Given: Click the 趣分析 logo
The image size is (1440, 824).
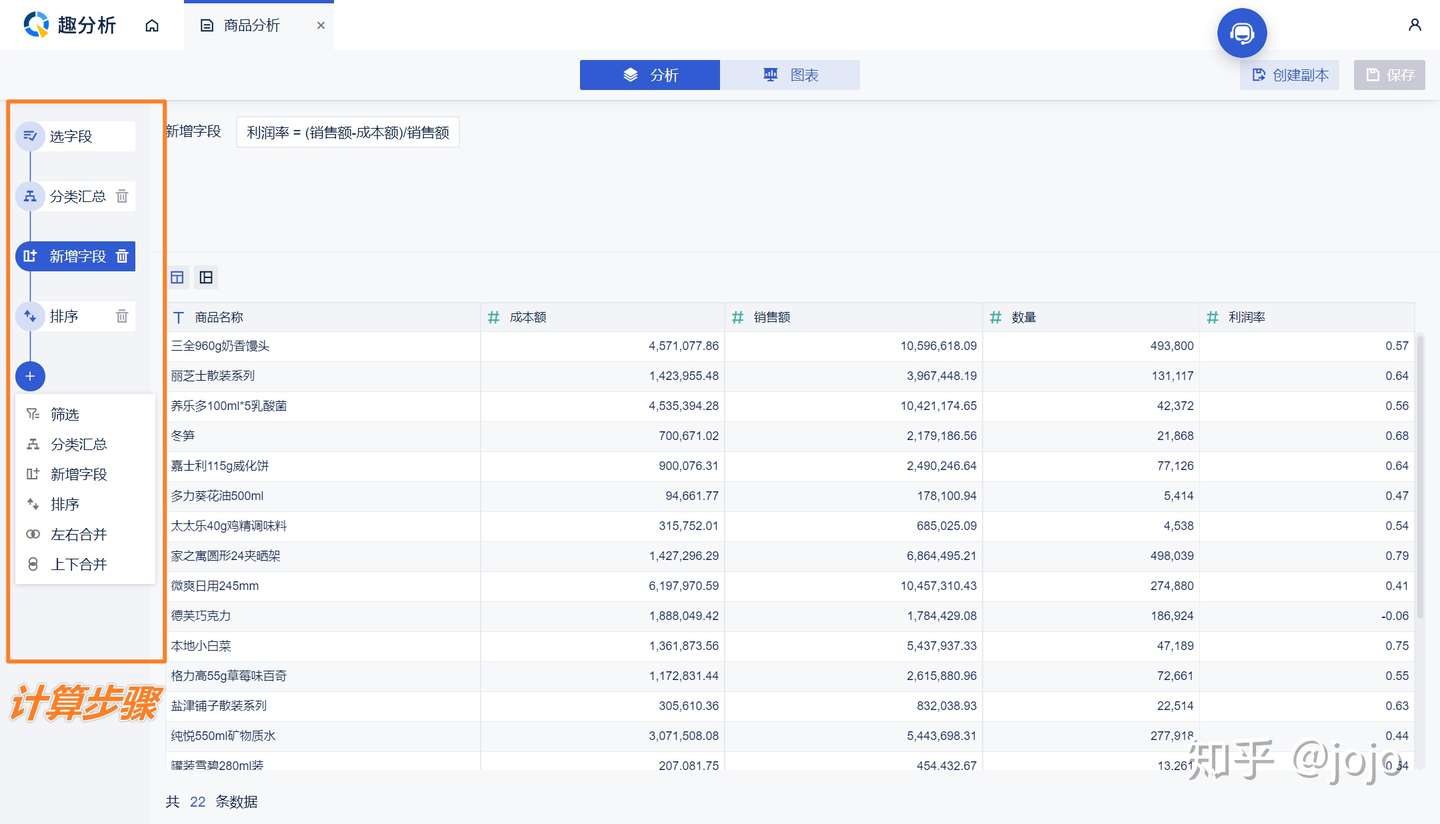Looking at the screenshot, I should point(70,25).
